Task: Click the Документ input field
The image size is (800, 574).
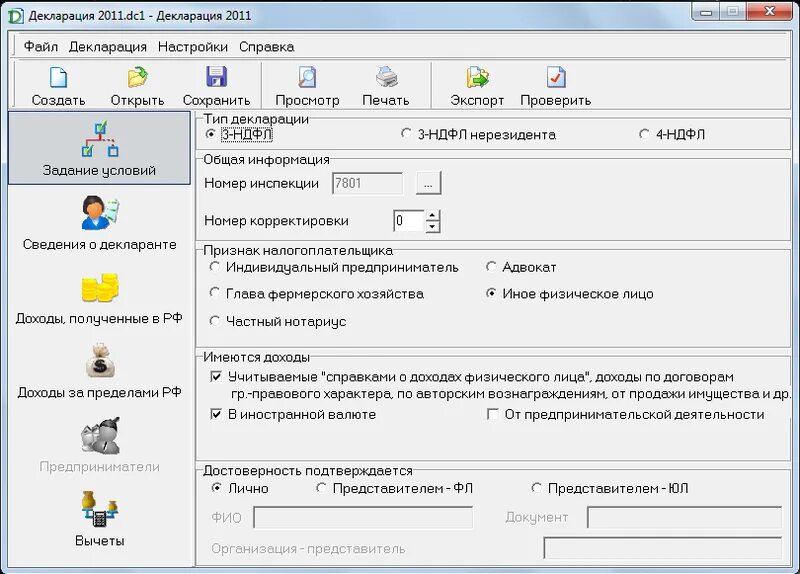Action: tap(684, 518)
